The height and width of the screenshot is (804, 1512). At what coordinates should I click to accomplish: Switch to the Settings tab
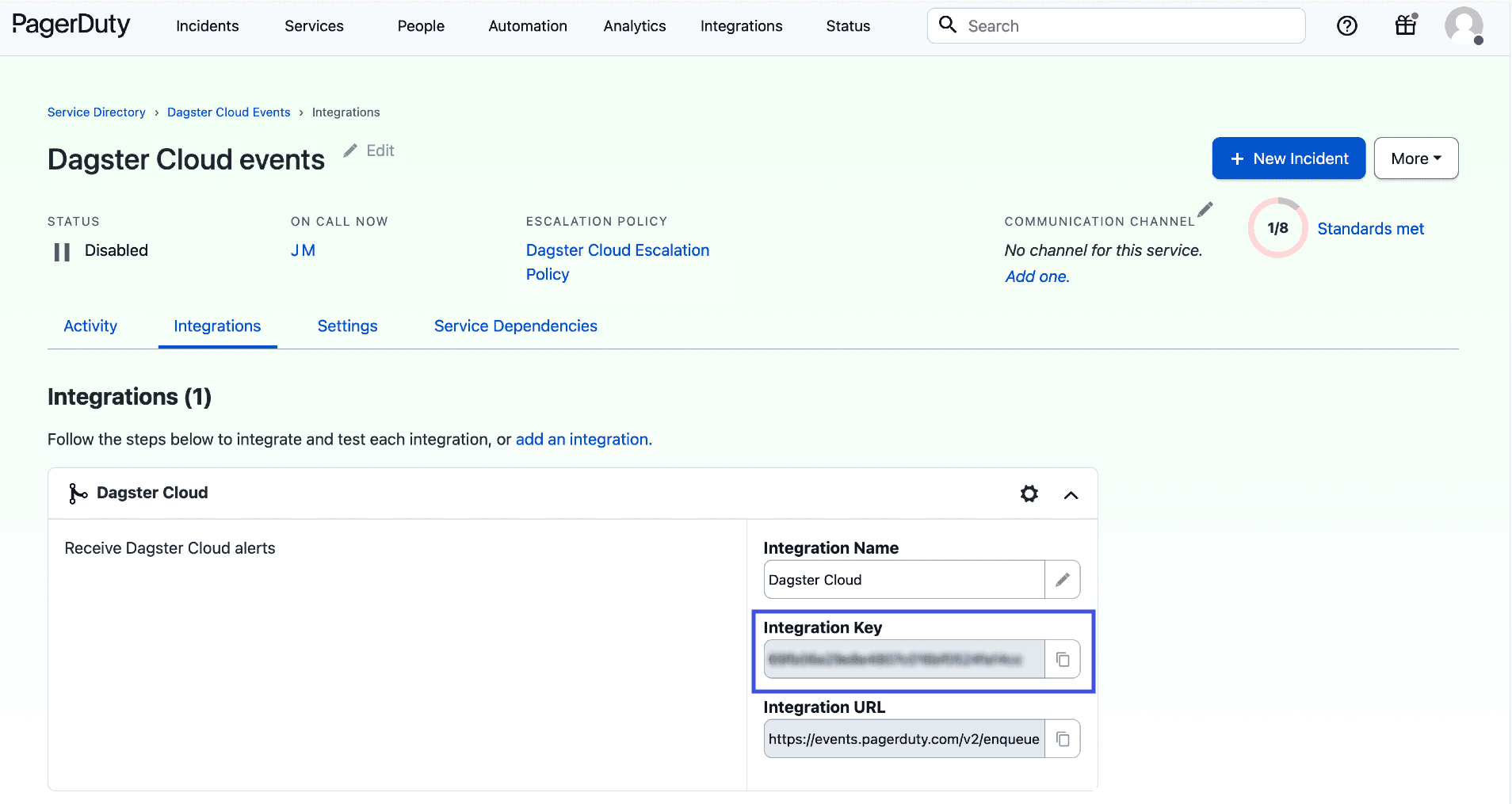[x=347, y=326]
